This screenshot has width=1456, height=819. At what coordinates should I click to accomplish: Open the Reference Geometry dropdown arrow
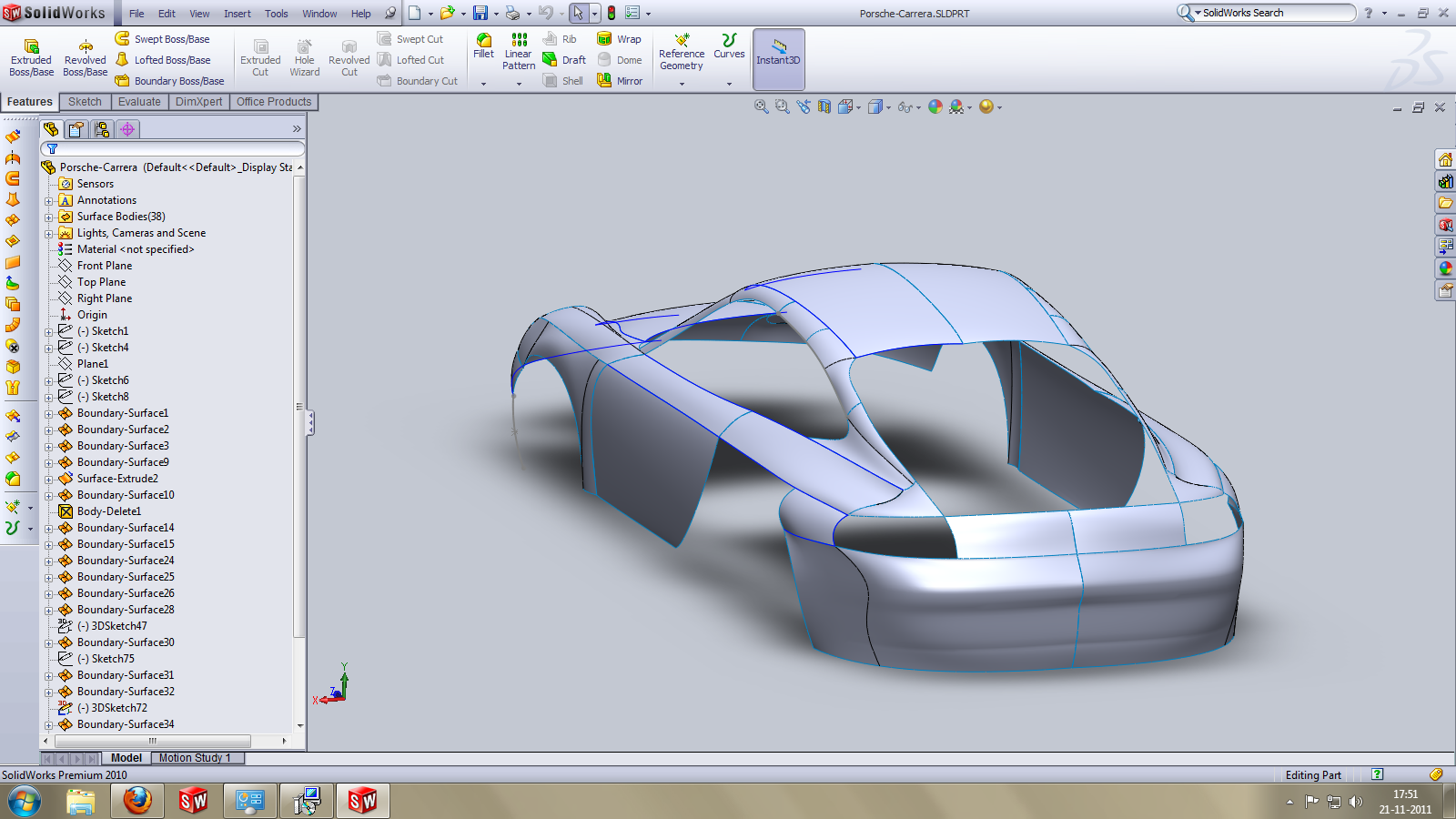click(682, 84)
